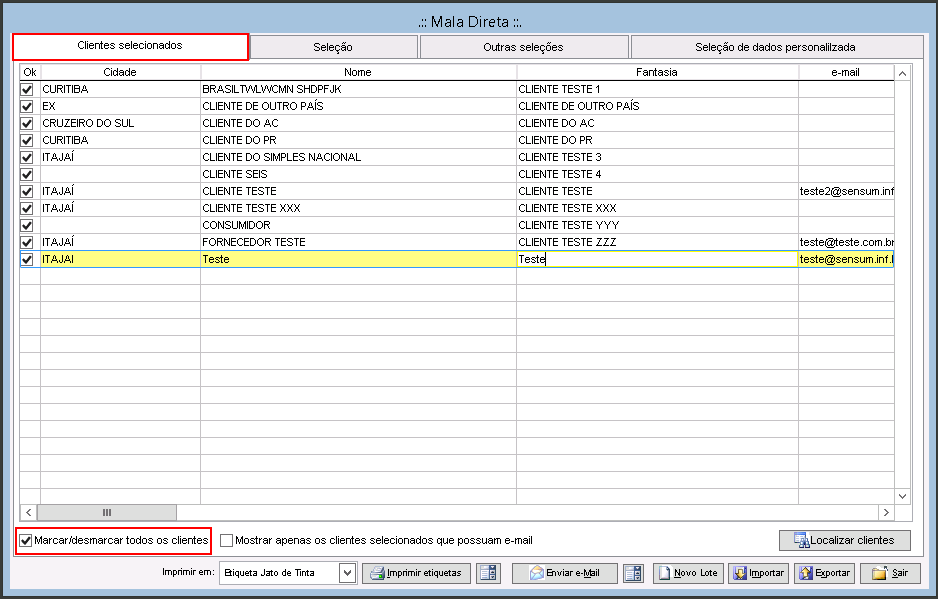Image resolution: width=938 pixels, height=599 pixels.
Task: Open the Imprimir em printer type dropdown
Action: coord(348,573)
